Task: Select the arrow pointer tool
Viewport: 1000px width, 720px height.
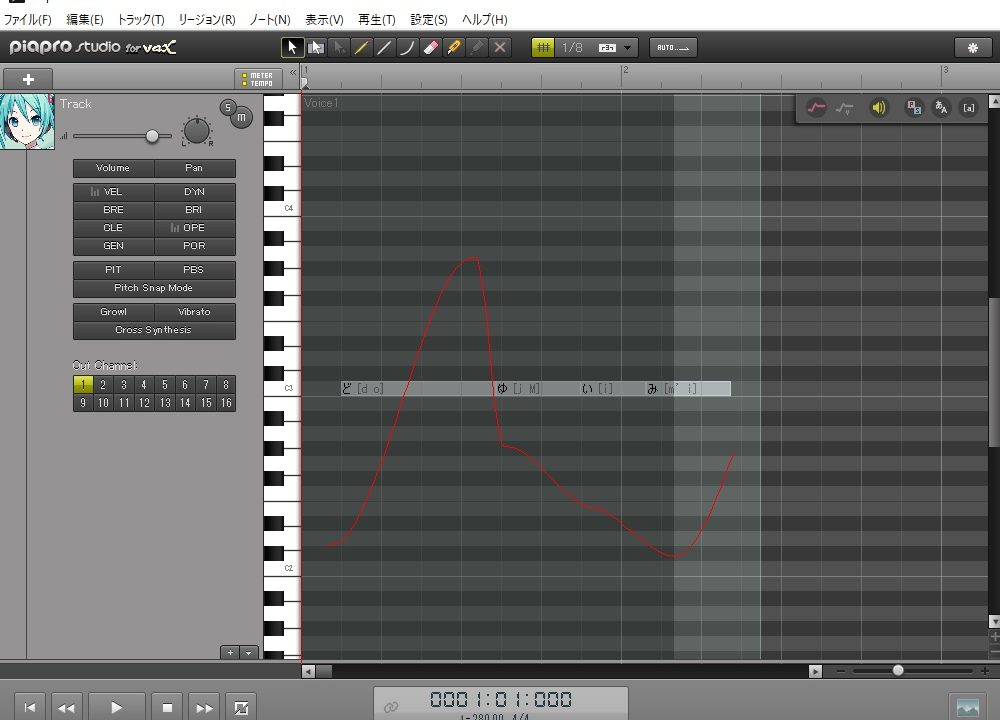Action: click(x=293, y=47)
